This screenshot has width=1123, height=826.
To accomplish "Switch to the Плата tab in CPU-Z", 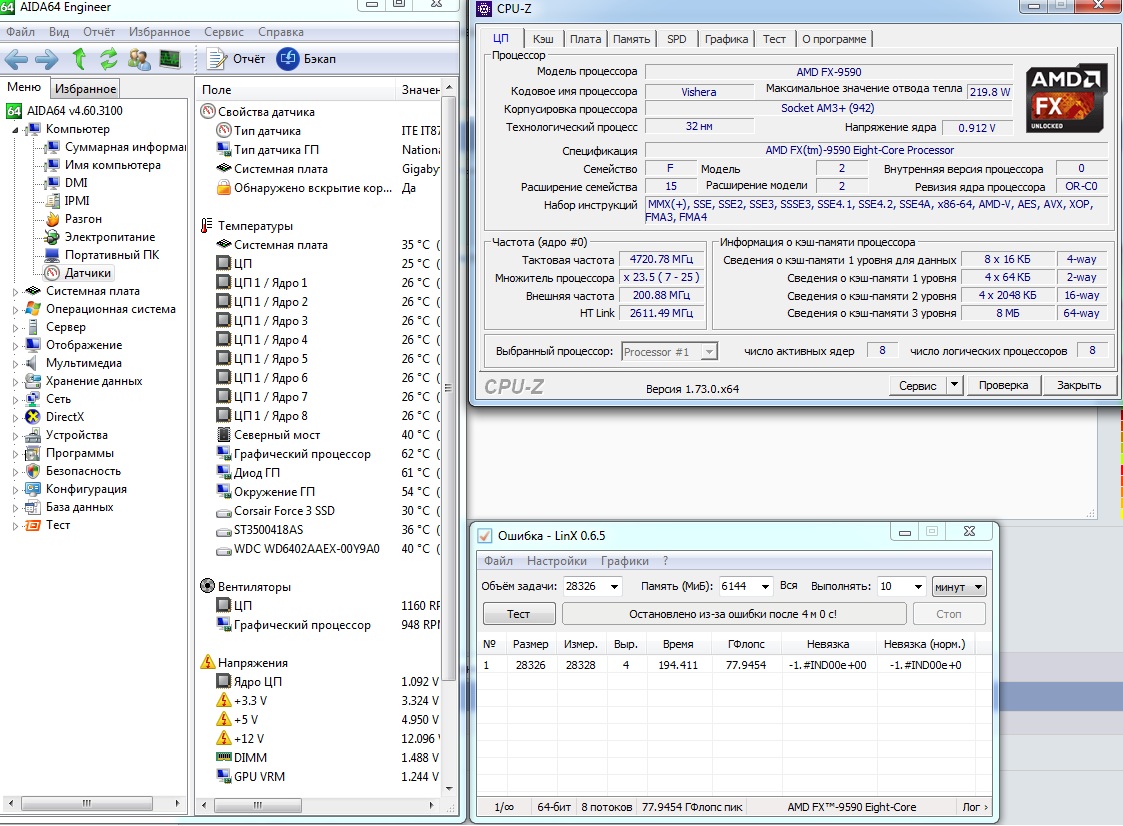I will 585,39.
